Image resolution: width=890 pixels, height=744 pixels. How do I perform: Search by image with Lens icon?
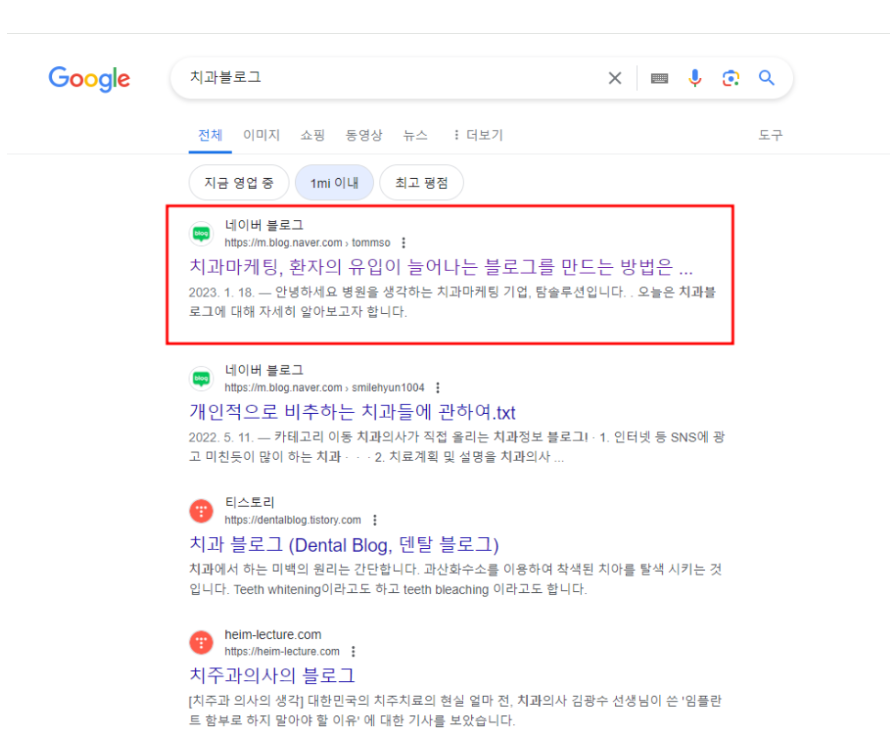point(731,78)
